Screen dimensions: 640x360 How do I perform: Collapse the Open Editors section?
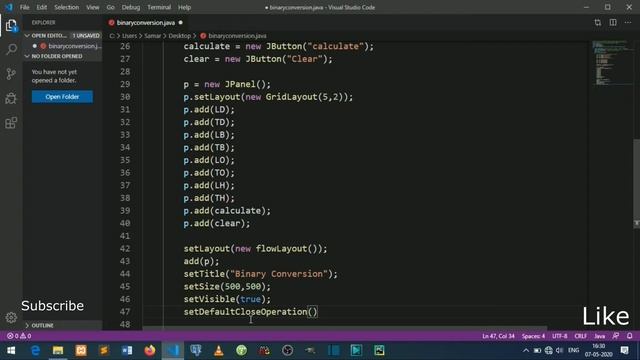pyautogui.click(x=27, y=36)
